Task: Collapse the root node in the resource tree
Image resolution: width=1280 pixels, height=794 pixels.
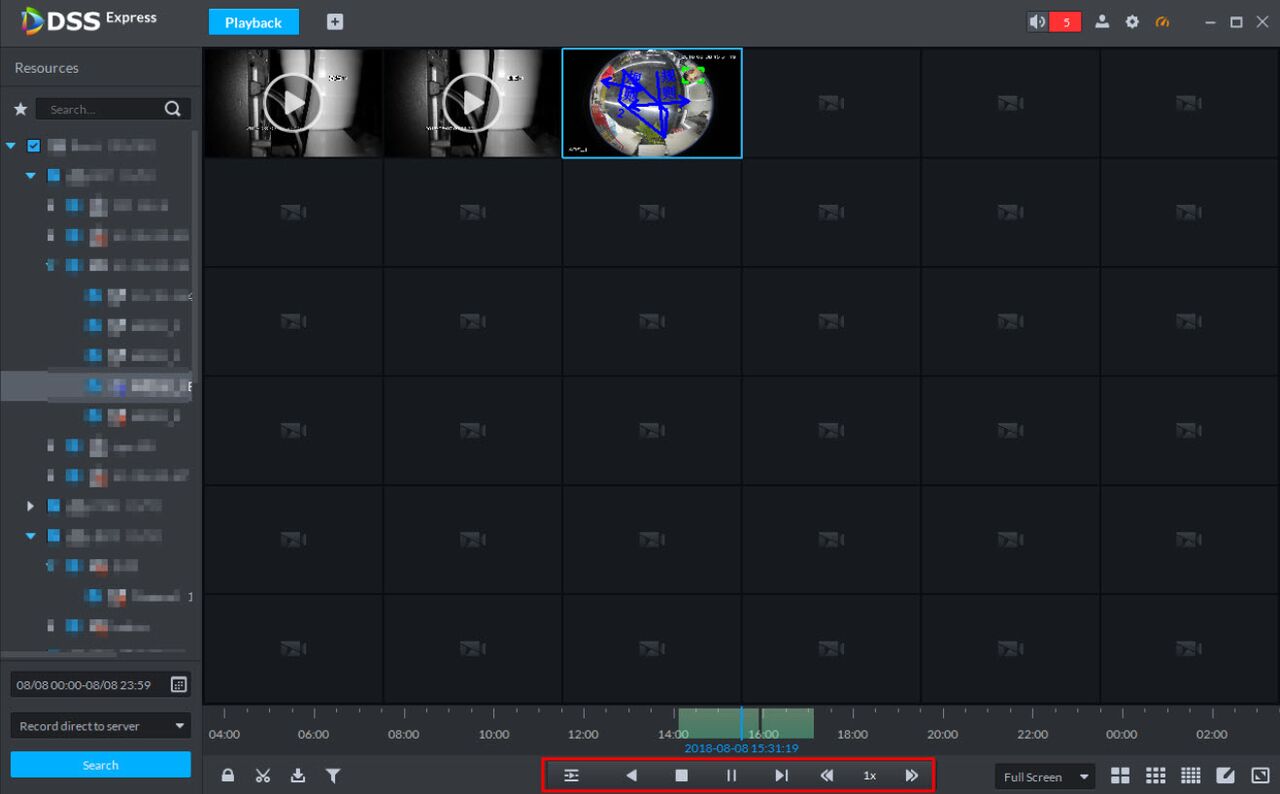Action: (x=11, y=146)
